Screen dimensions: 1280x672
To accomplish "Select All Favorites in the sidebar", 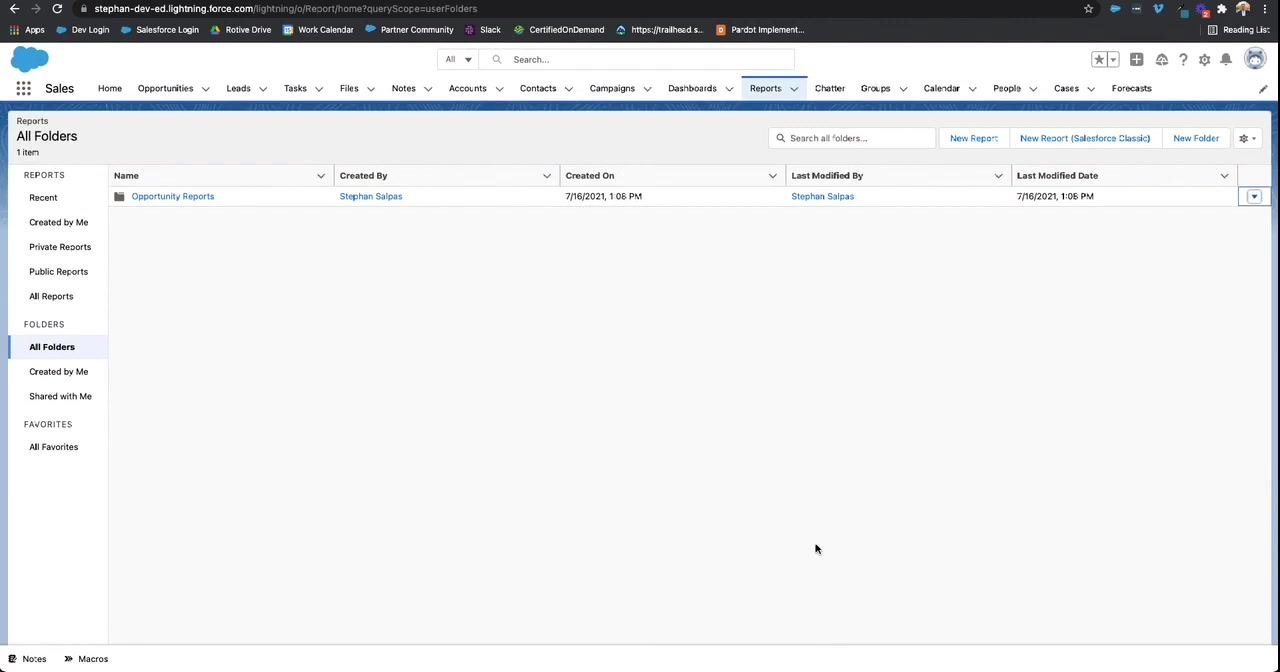I will click(53, 447).
